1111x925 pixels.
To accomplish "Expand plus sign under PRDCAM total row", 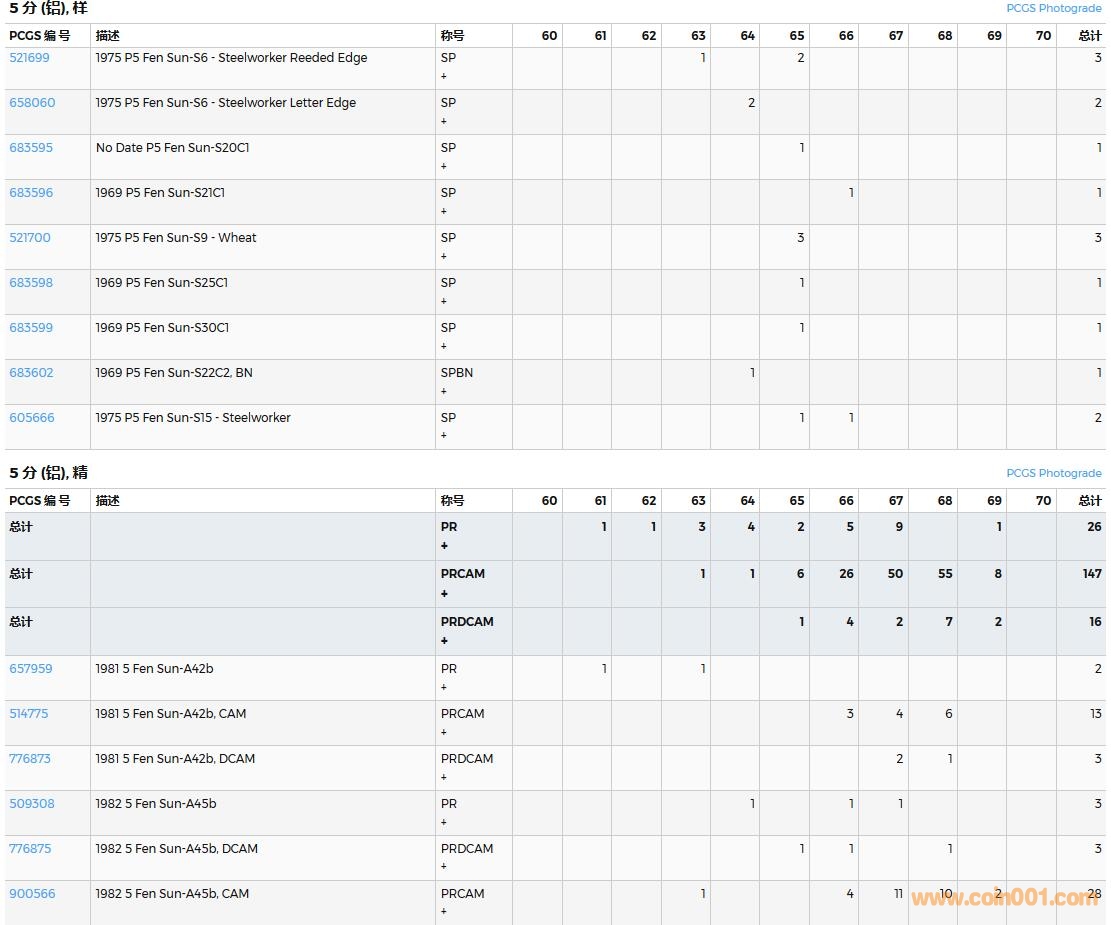I will (444, 641).
